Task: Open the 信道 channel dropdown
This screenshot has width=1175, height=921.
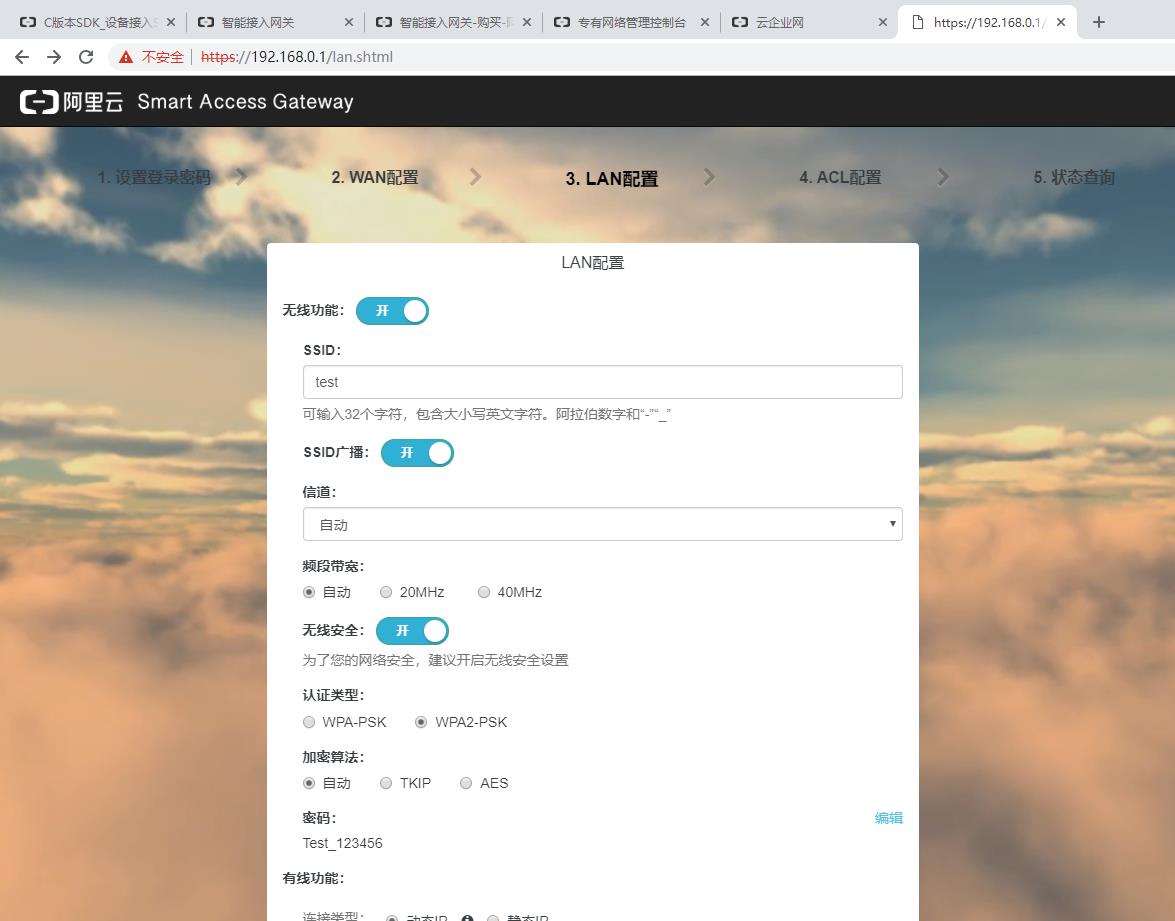Action: pos(602,524)
